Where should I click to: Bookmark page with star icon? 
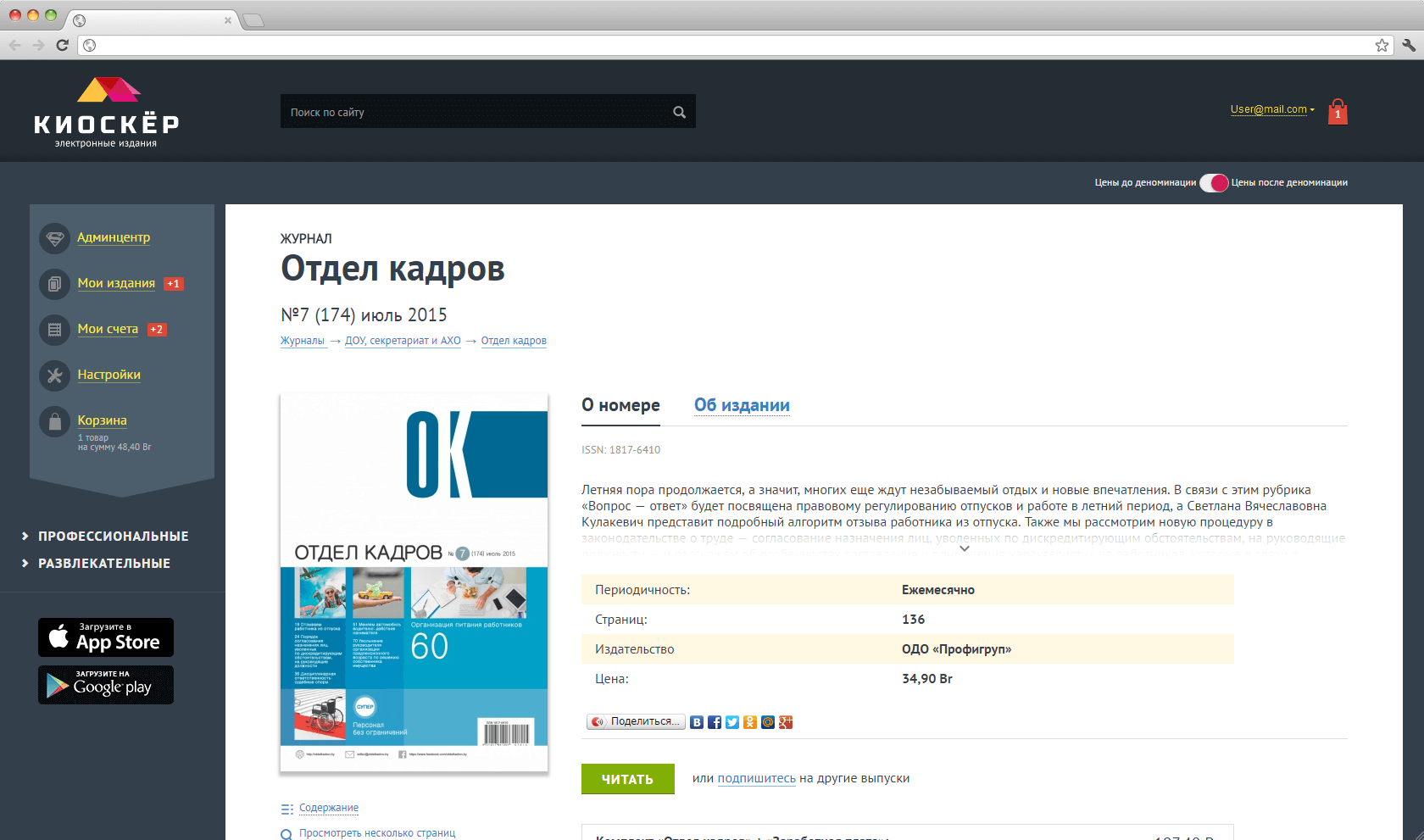pyautogui.click(x=1382, y=45)
